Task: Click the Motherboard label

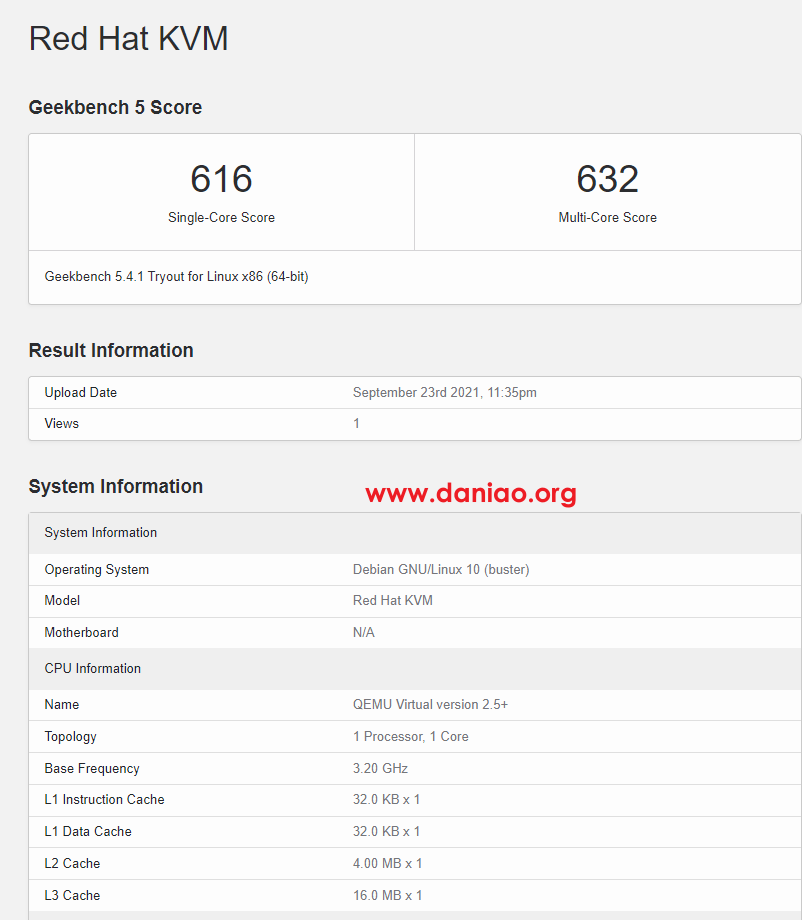Action: point(82,632)
